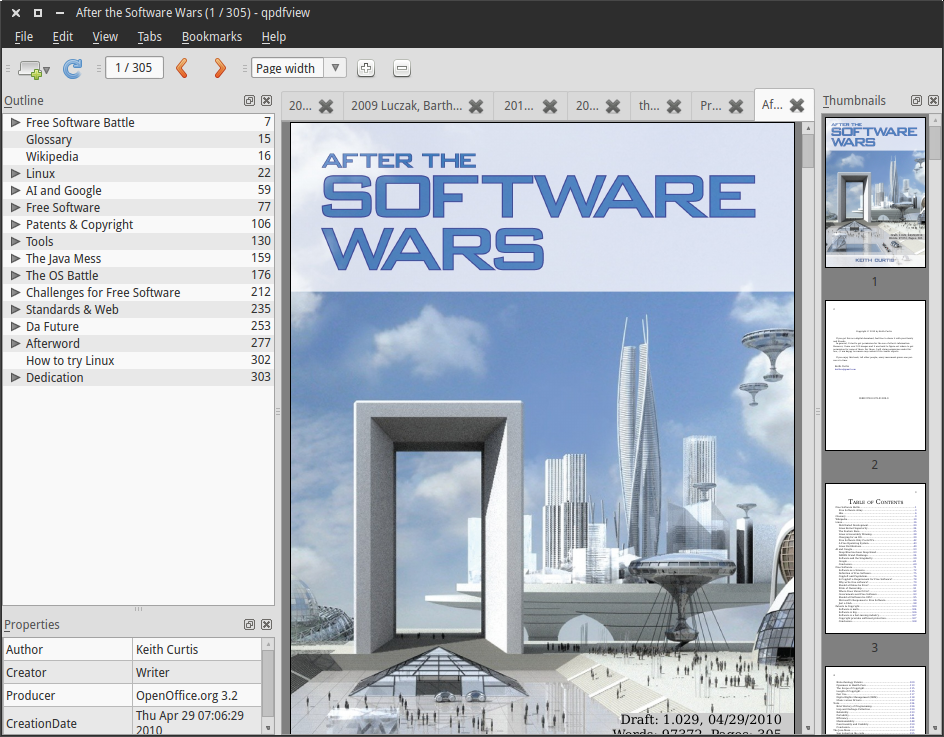The image size is (944, 737).
Task: Click the page number field
Action: [134, 67]
